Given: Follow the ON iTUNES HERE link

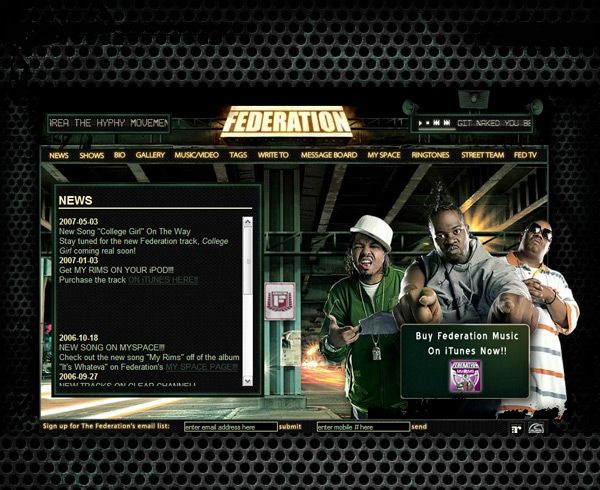Looking at the screenshot, I should [163, 280].
